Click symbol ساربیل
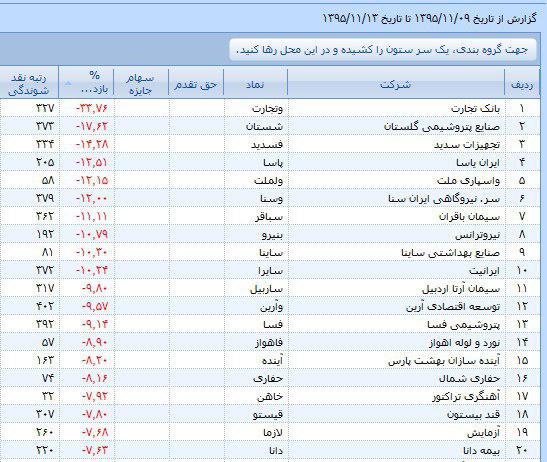547x462 pixels. click(266, 289)
